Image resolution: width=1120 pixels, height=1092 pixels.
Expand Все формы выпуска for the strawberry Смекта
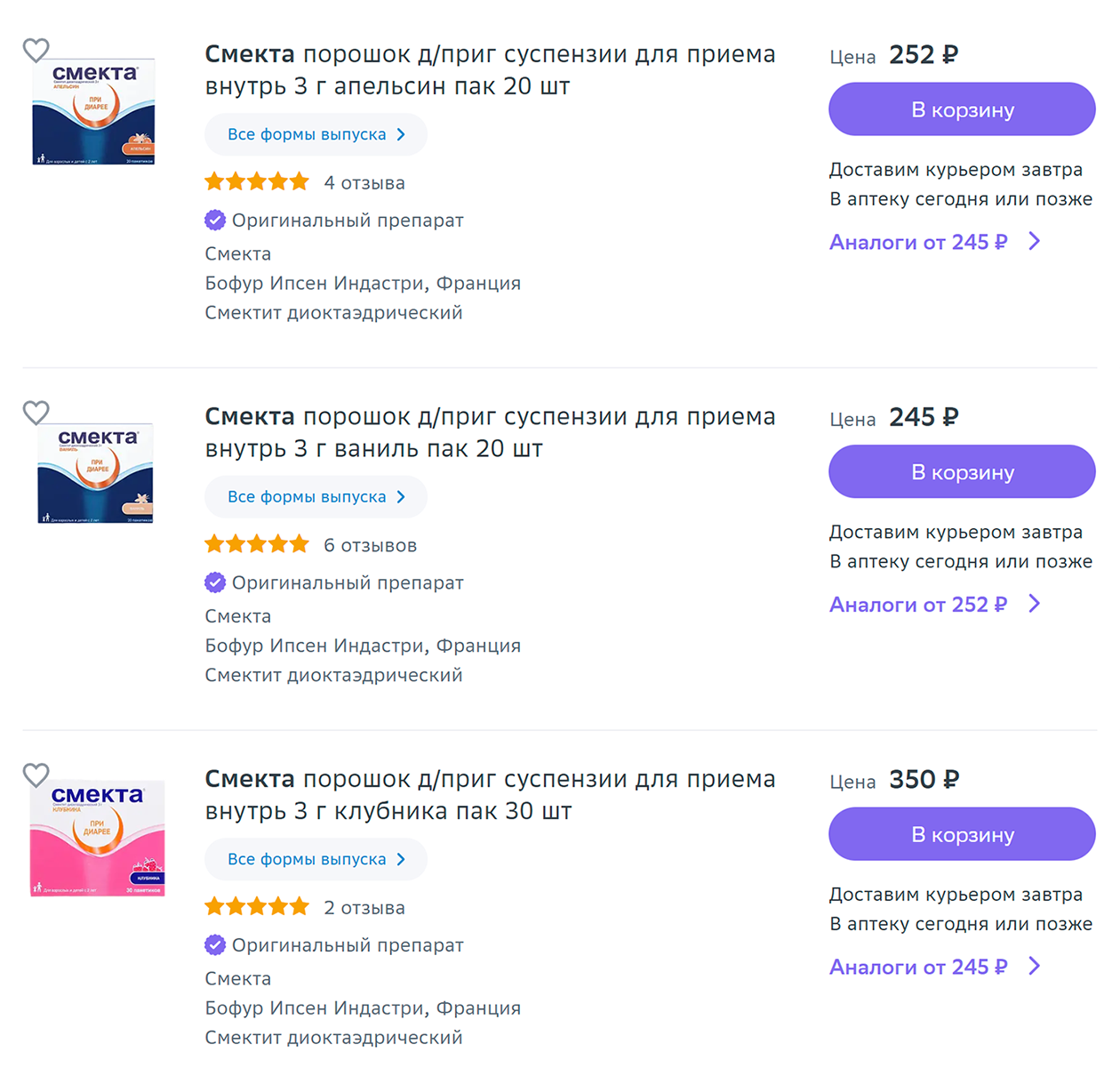pos(316,859)
